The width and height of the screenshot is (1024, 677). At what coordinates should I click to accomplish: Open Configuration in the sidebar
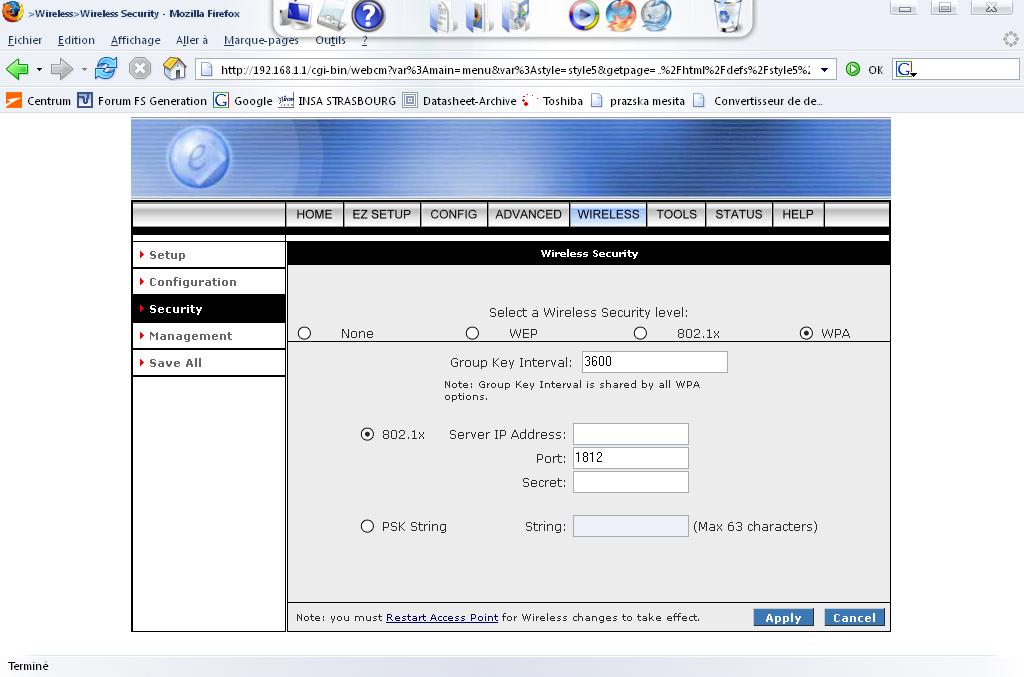pyautogui.click(x=209, y=282)
